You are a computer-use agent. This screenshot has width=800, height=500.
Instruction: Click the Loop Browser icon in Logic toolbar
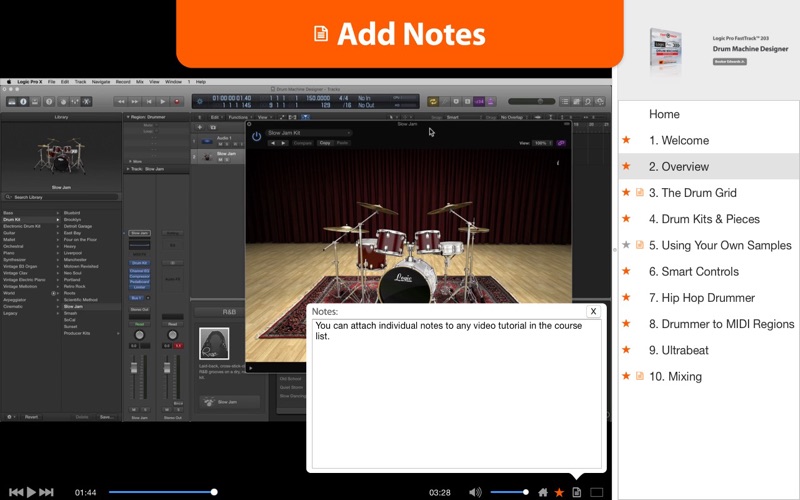point(588,102)
